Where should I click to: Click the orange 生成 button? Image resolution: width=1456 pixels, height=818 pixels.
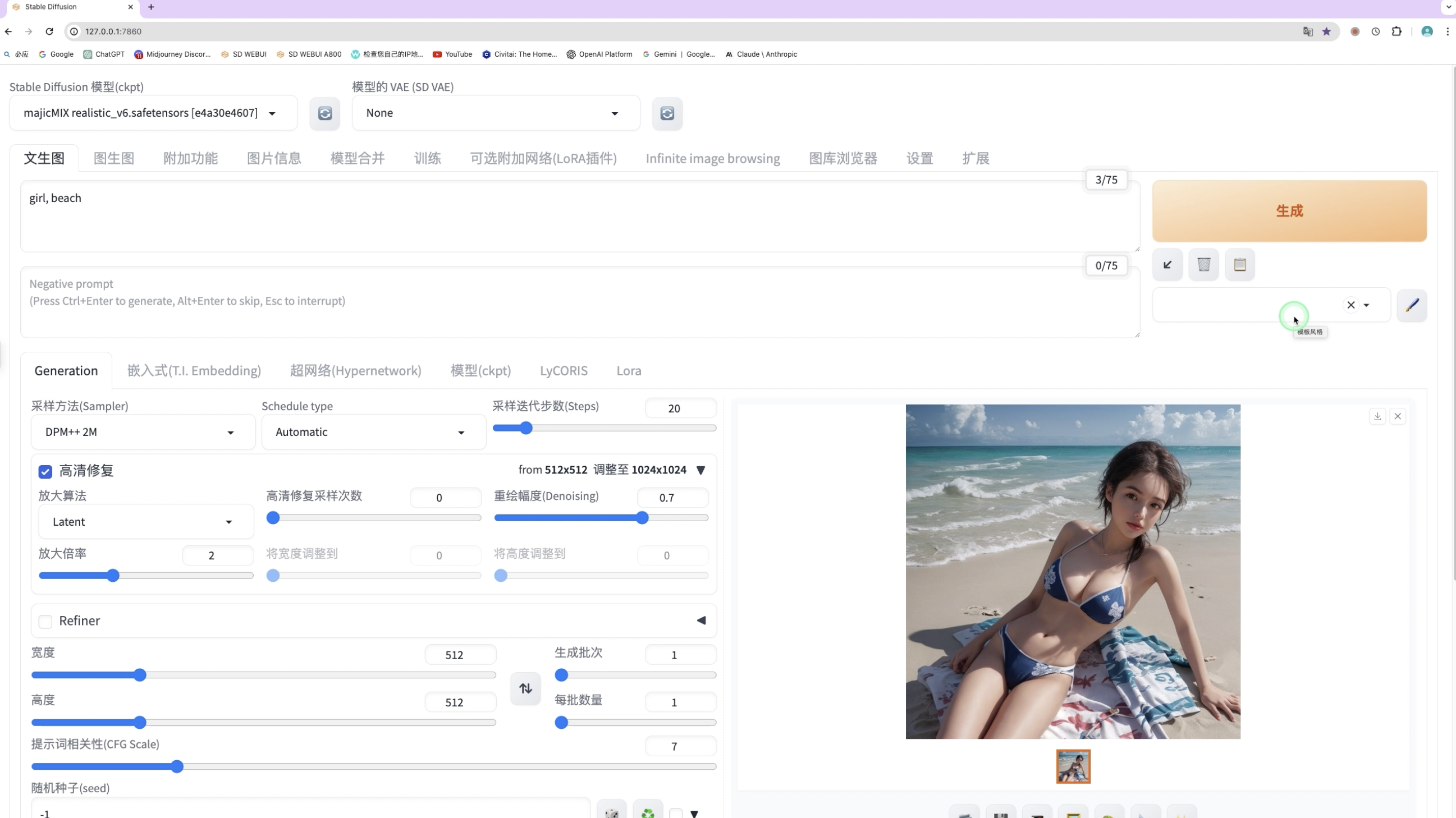pyautogui.click(x=1289, y=212)
